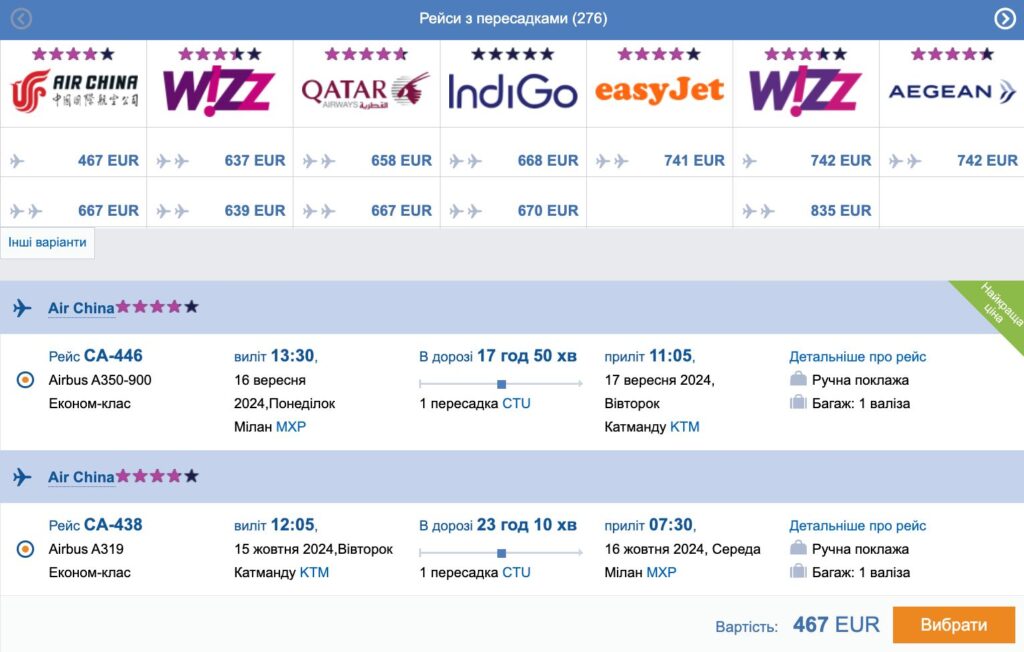The image size is (1024, 652).
Task: Choose the Qatar 658 EUR fare
Action: tap(401, 160)
